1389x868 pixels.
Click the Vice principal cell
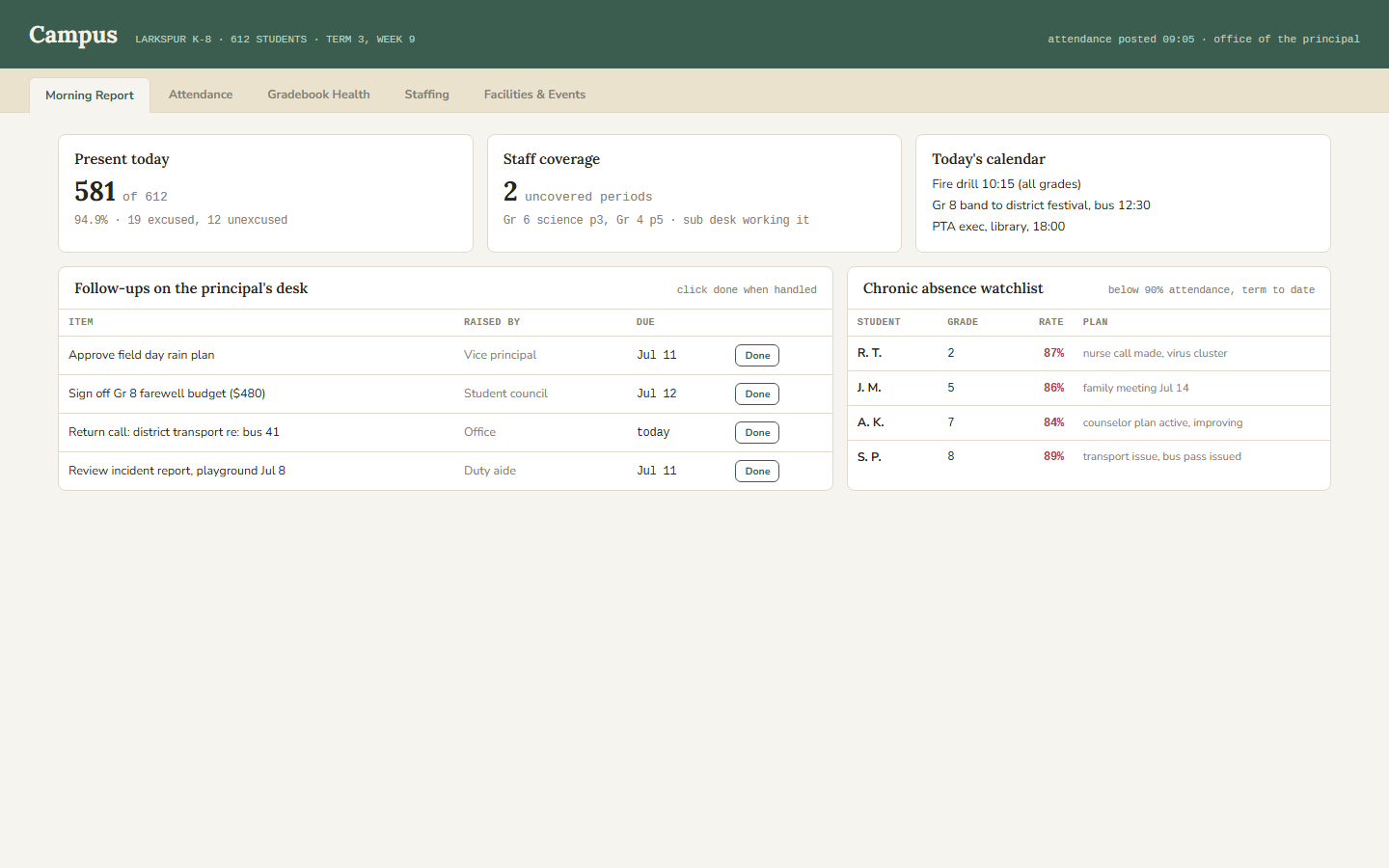[500, 355]
